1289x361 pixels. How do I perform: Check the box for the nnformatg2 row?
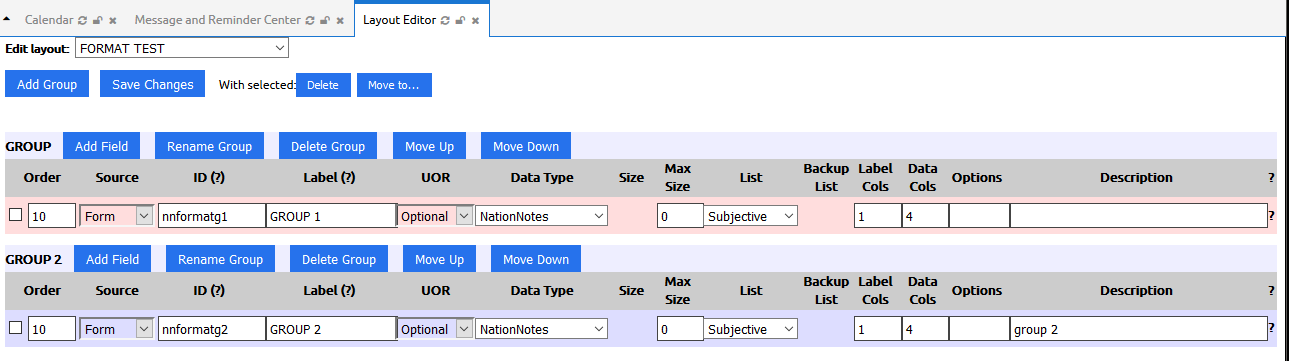pos(15,328)
